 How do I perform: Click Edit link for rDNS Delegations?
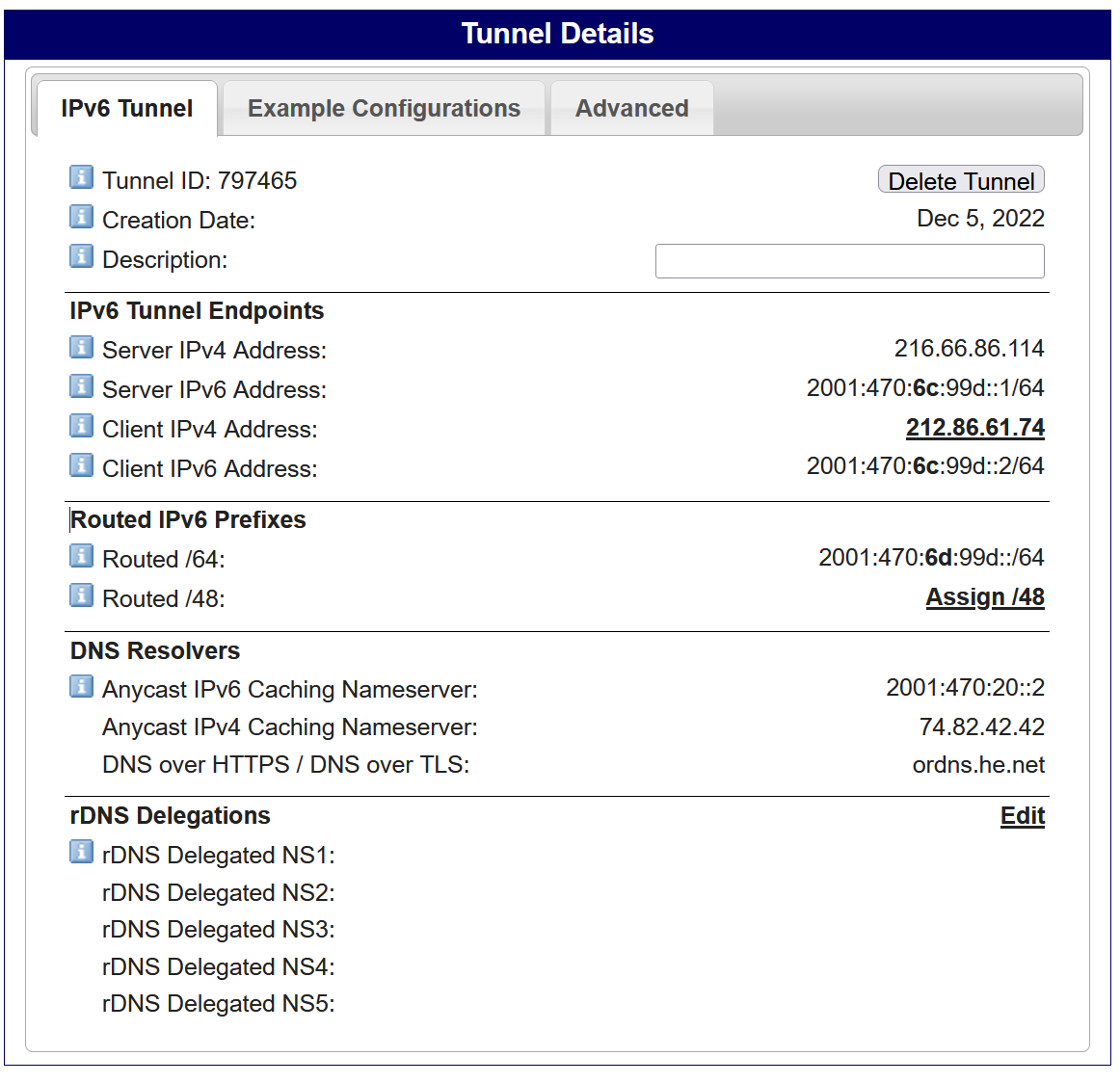[x=1022, y=815]
